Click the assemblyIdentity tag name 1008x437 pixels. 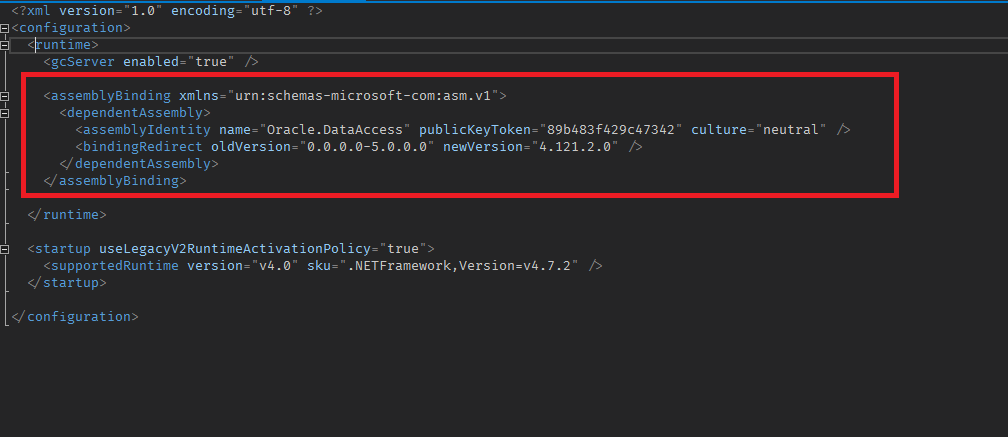click(147, 129)
